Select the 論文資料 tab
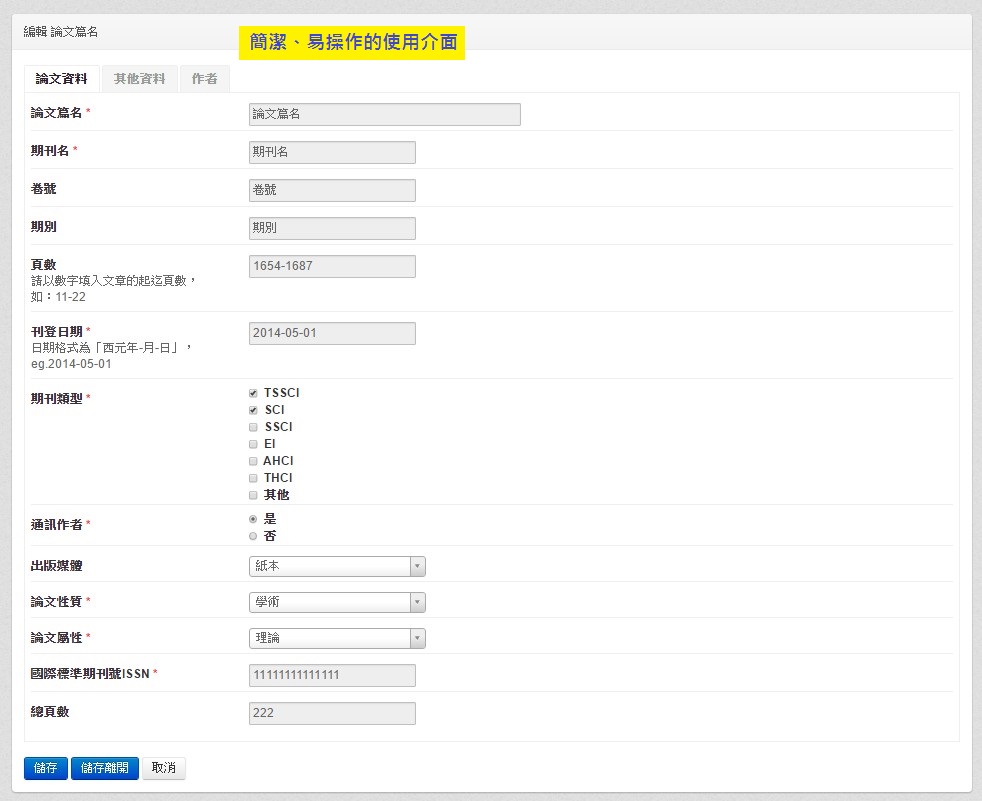982x801 pixels. click(x=61, y=79)
